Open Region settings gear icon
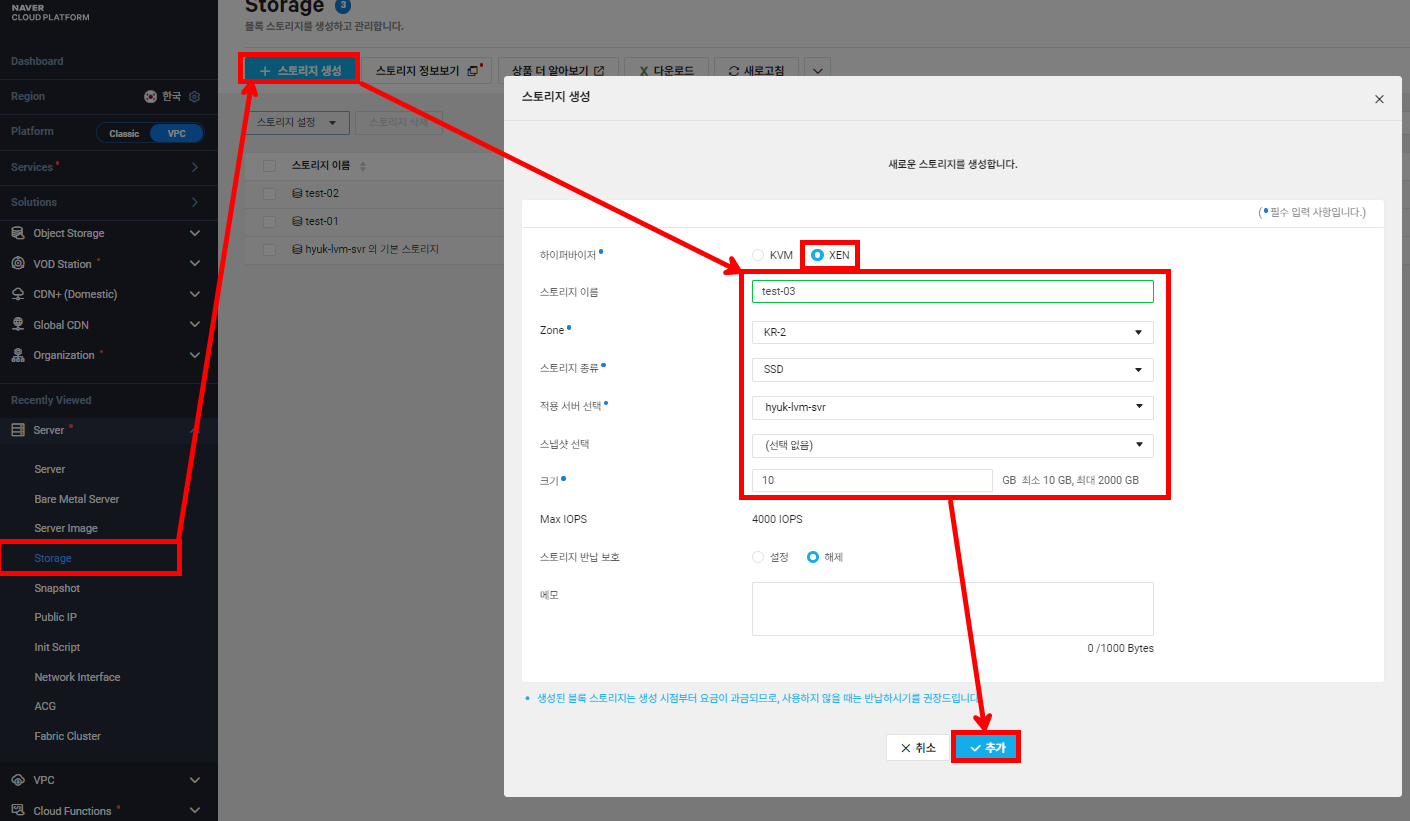Screen dimensions: 1410x821 195,97
